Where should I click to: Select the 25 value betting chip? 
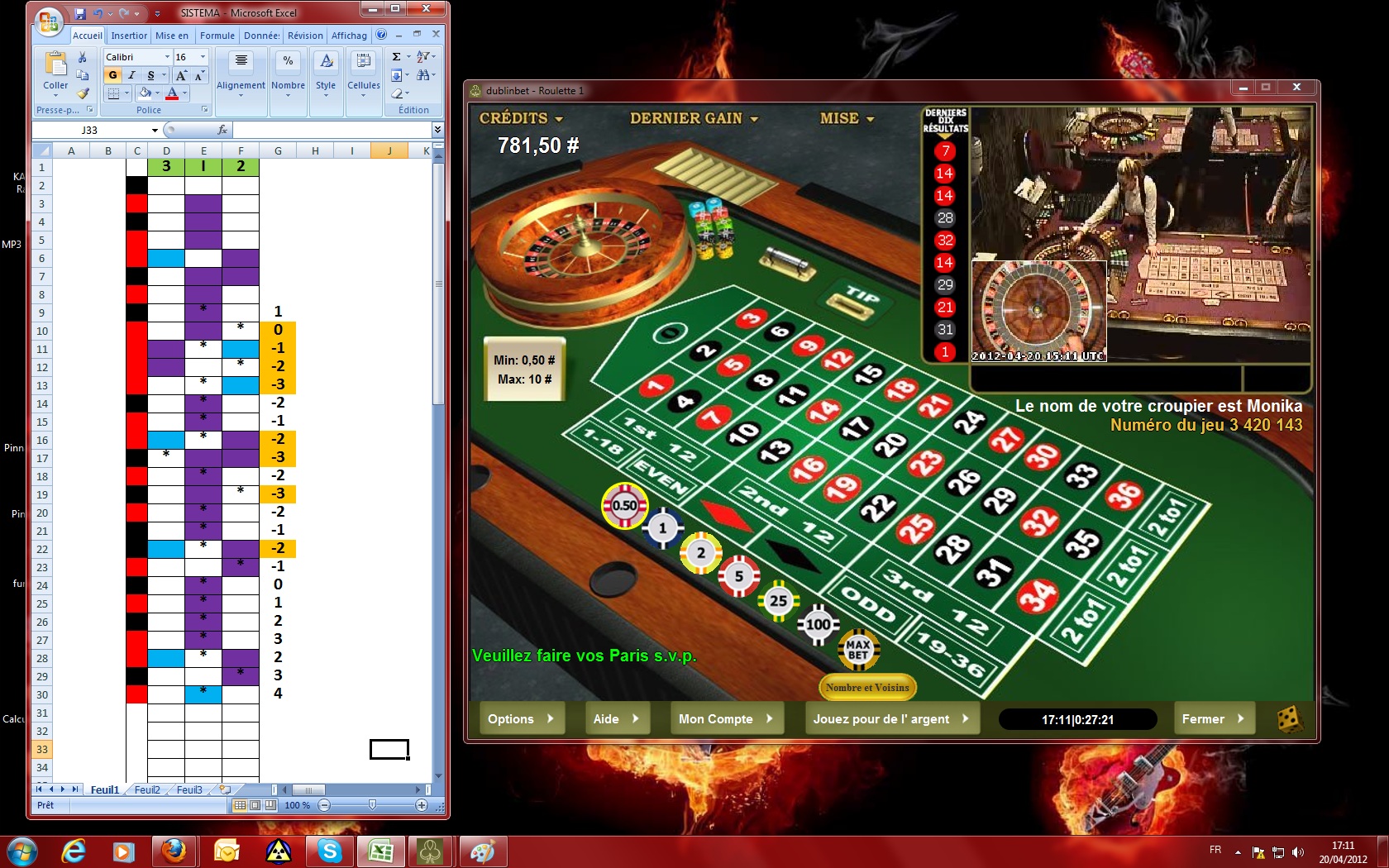(x=778, y=601)
